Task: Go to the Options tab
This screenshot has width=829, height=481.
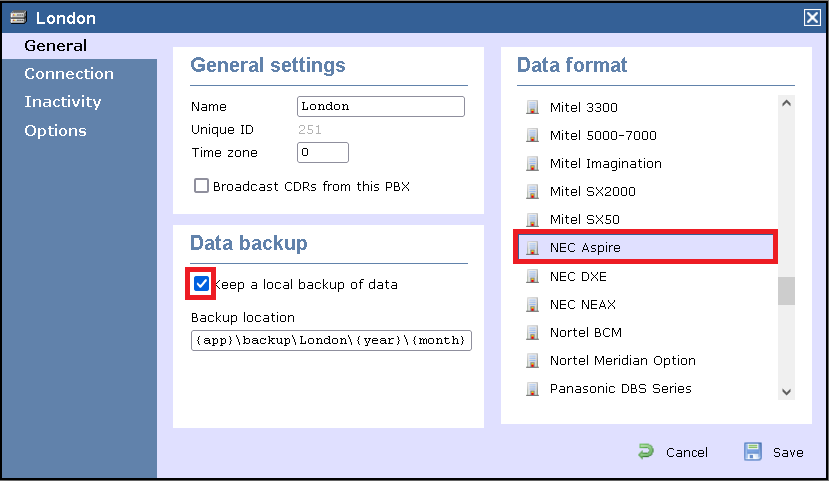Action: (x=55, y=131)
